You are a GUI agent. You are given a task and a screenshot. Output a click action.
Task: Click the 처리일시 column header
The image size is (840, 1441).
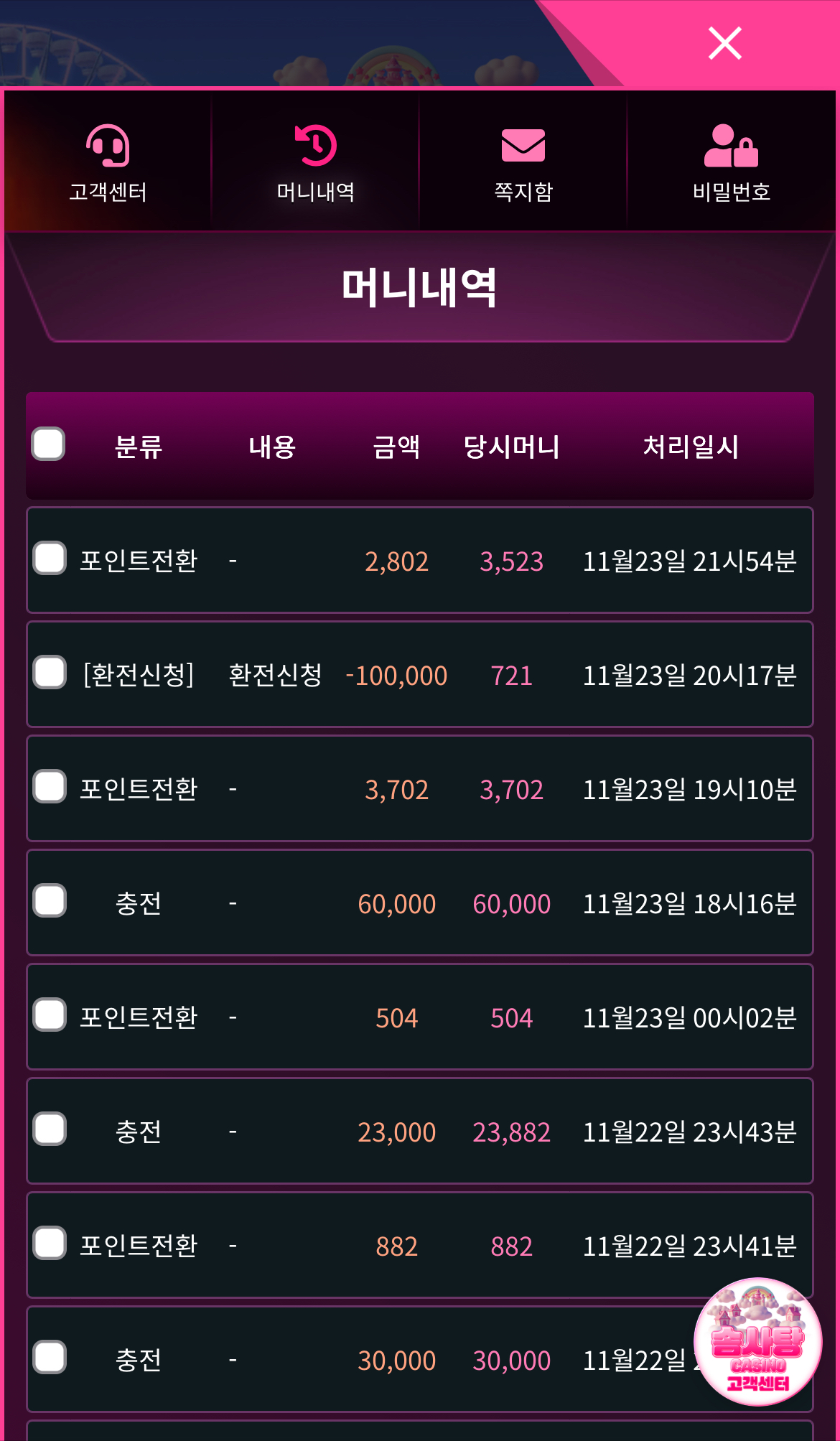tap(691, 447)
